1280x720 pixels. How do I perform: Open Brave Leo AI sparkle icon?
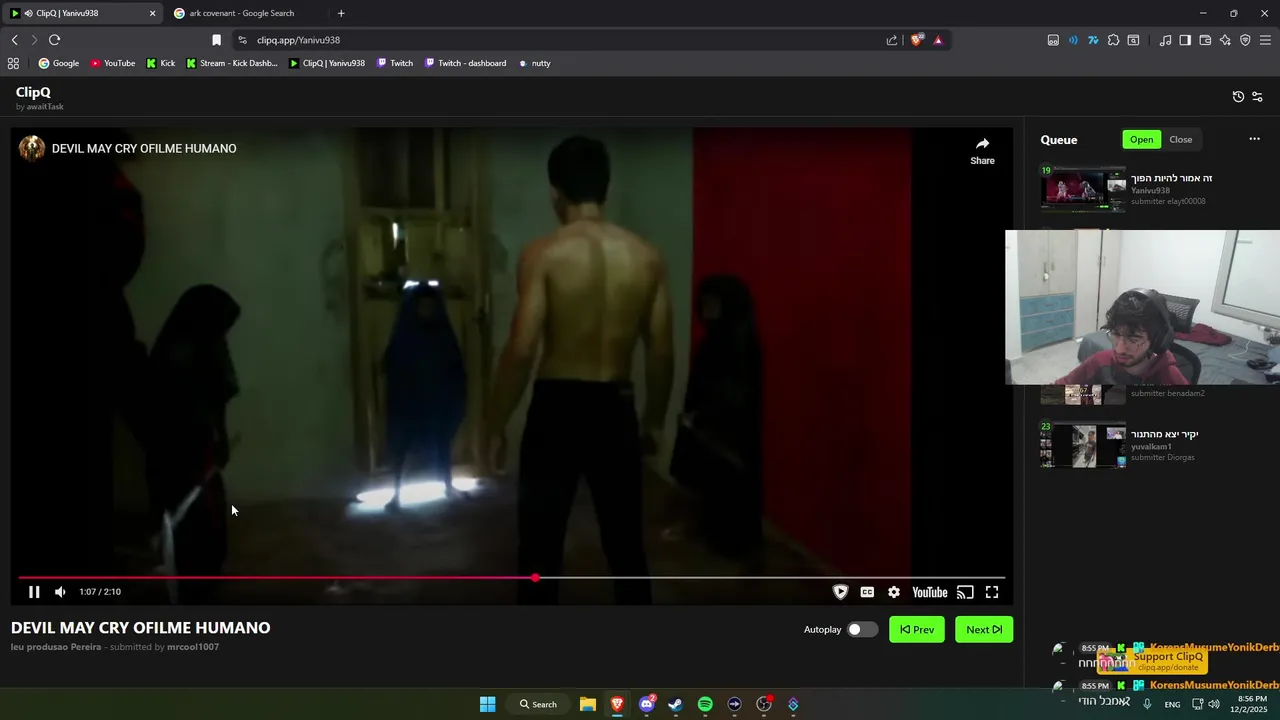[x=1225, y=40]
